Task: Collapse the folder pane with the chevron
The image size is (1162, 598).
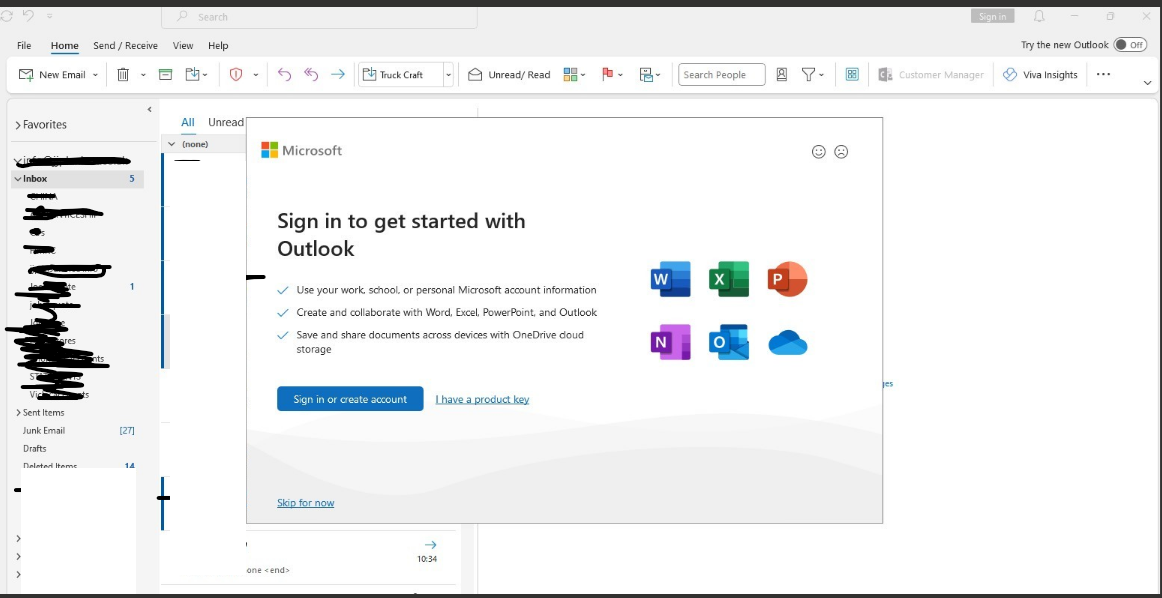Action: click(x=149, y=110)
